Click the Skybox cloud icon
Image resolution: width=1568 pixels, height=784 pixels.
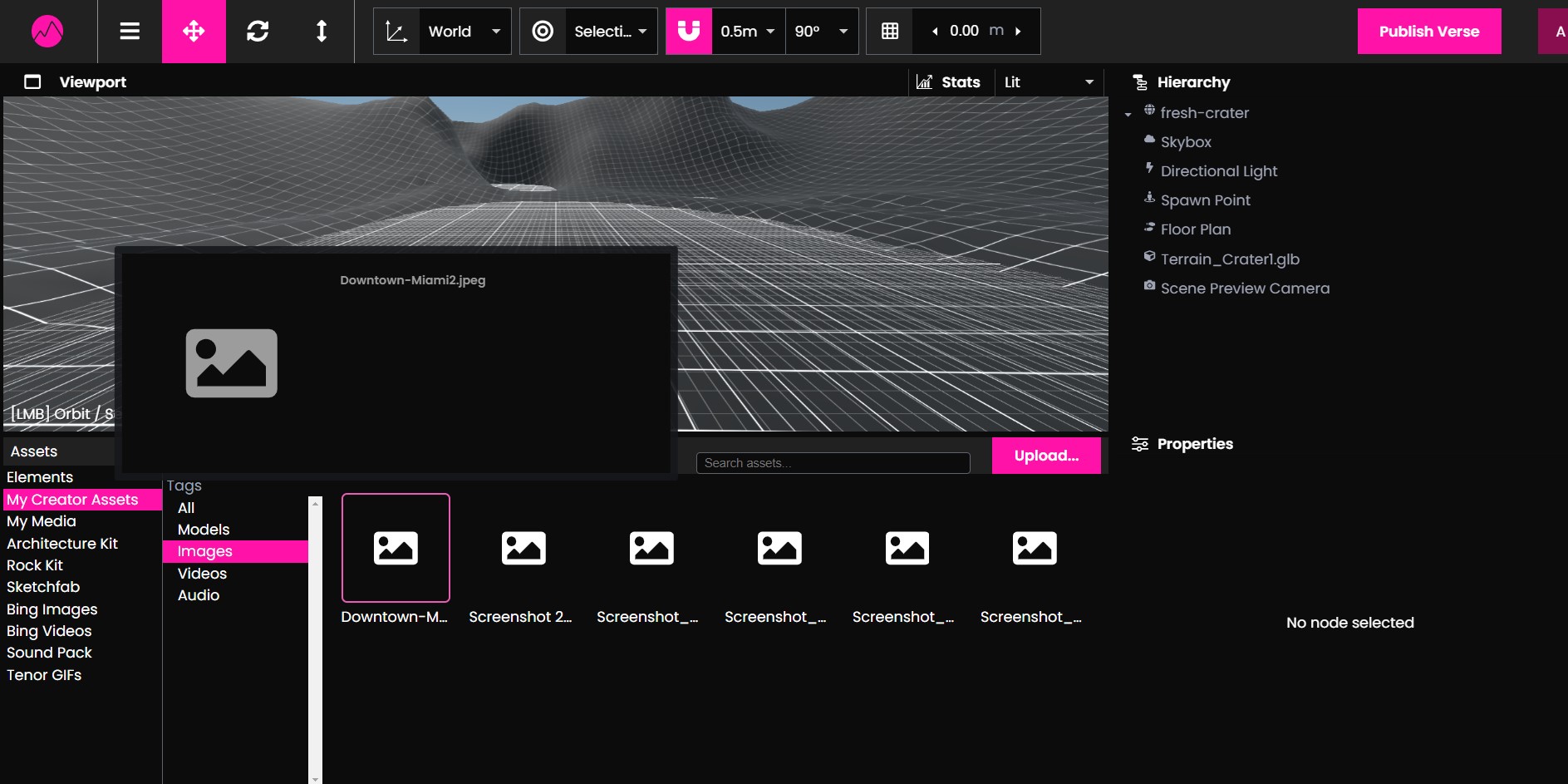click(x=1149, y=139)
